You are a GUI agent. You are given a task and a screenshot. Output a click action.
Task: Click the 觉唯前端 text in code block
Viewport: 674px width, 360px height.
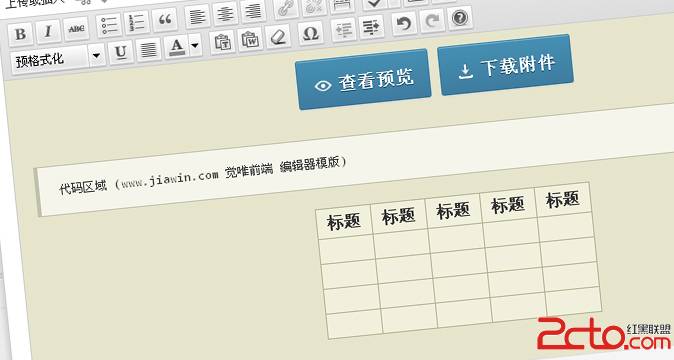click(x=249, y=171)
